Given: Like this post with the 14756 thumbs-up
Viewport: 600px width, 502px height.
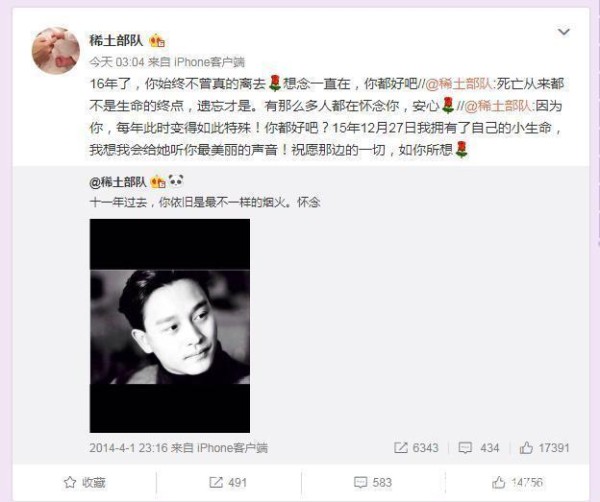Looking at the screenshot, I should tap(517, 482).
